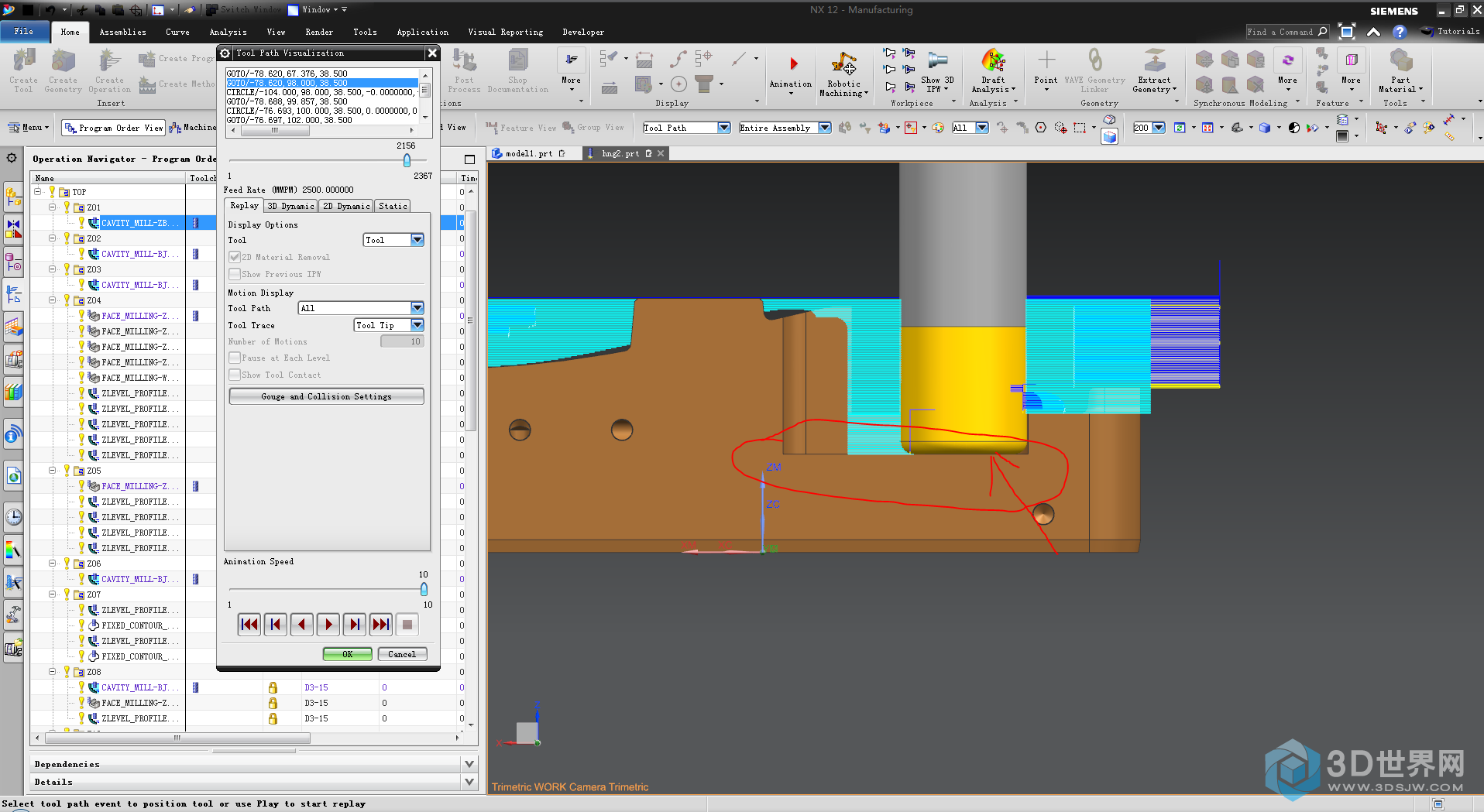The image size is (1484, 812).
Task: Open the Analysis ribbon tab
Action: [x=228, y=32]
